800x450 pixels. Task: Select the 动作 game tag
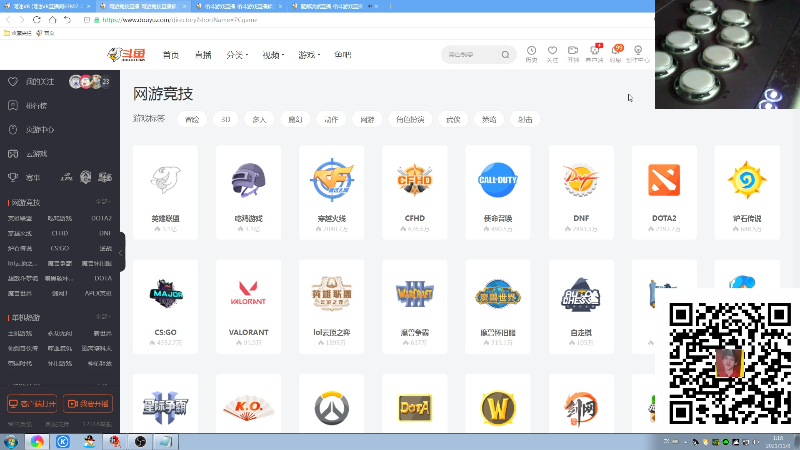point(331,119)
